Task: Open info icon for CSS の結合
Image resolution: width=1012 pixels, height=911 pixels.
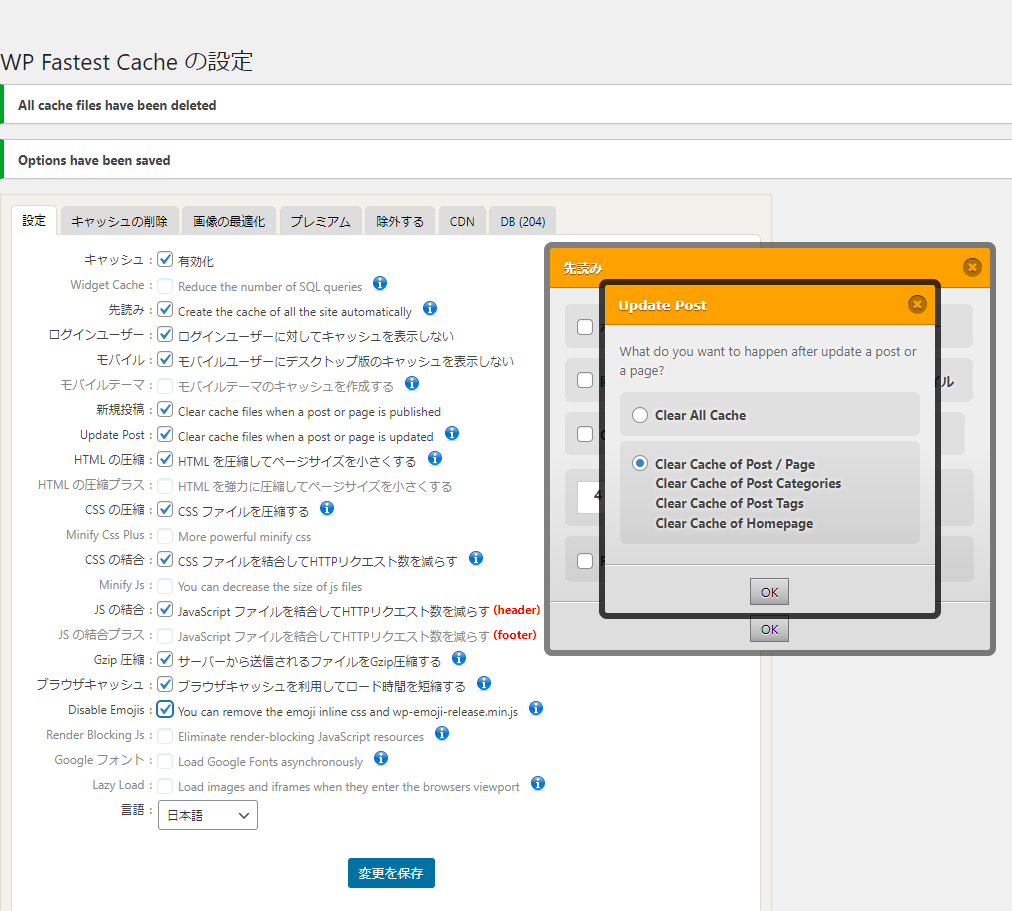Action: click(x=476, y=558)
